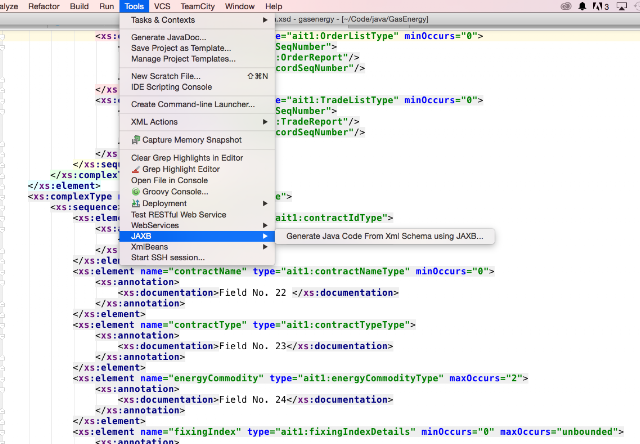Click Deployment submenu arrow
This screenshot has height=444, width=640.
[265, 203]
